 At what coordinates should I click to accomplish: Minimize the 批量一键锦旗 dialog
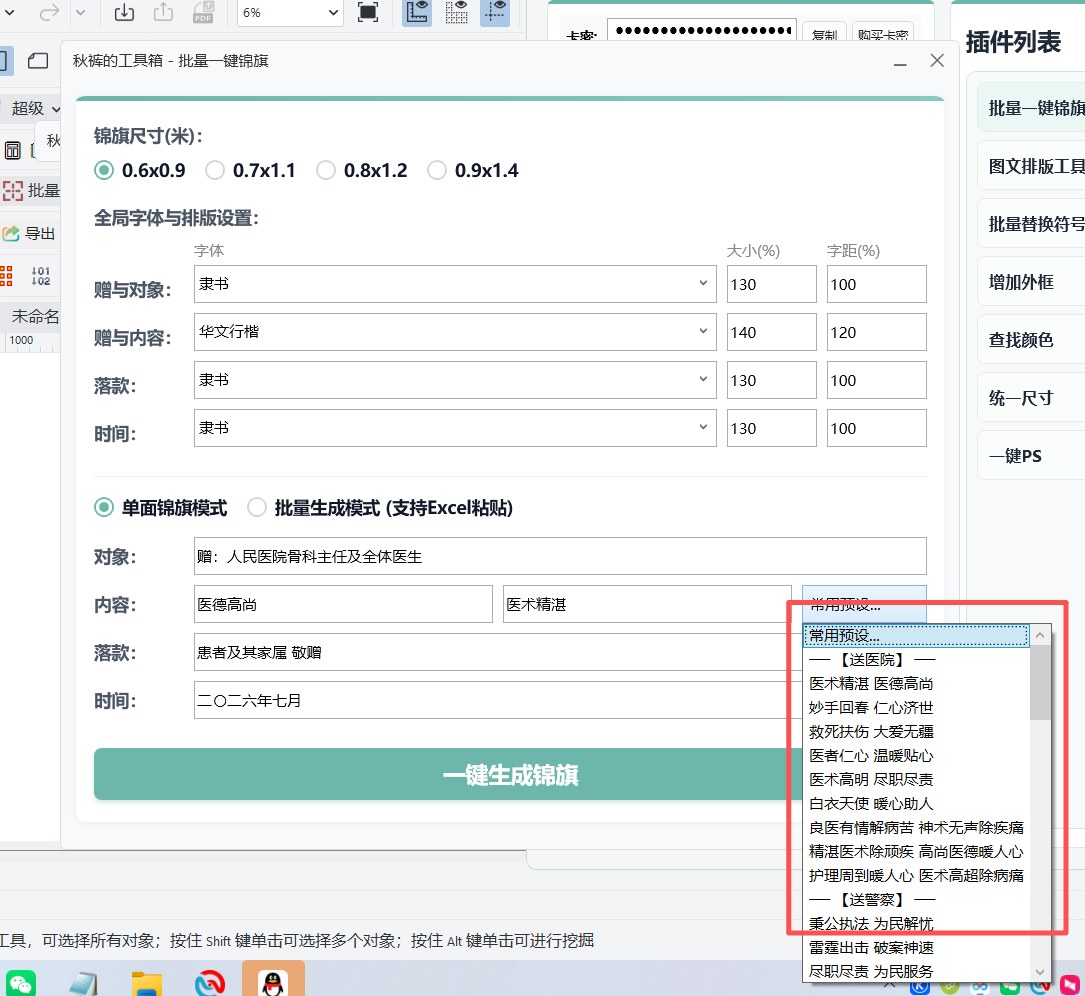click(x=900, y=61)
